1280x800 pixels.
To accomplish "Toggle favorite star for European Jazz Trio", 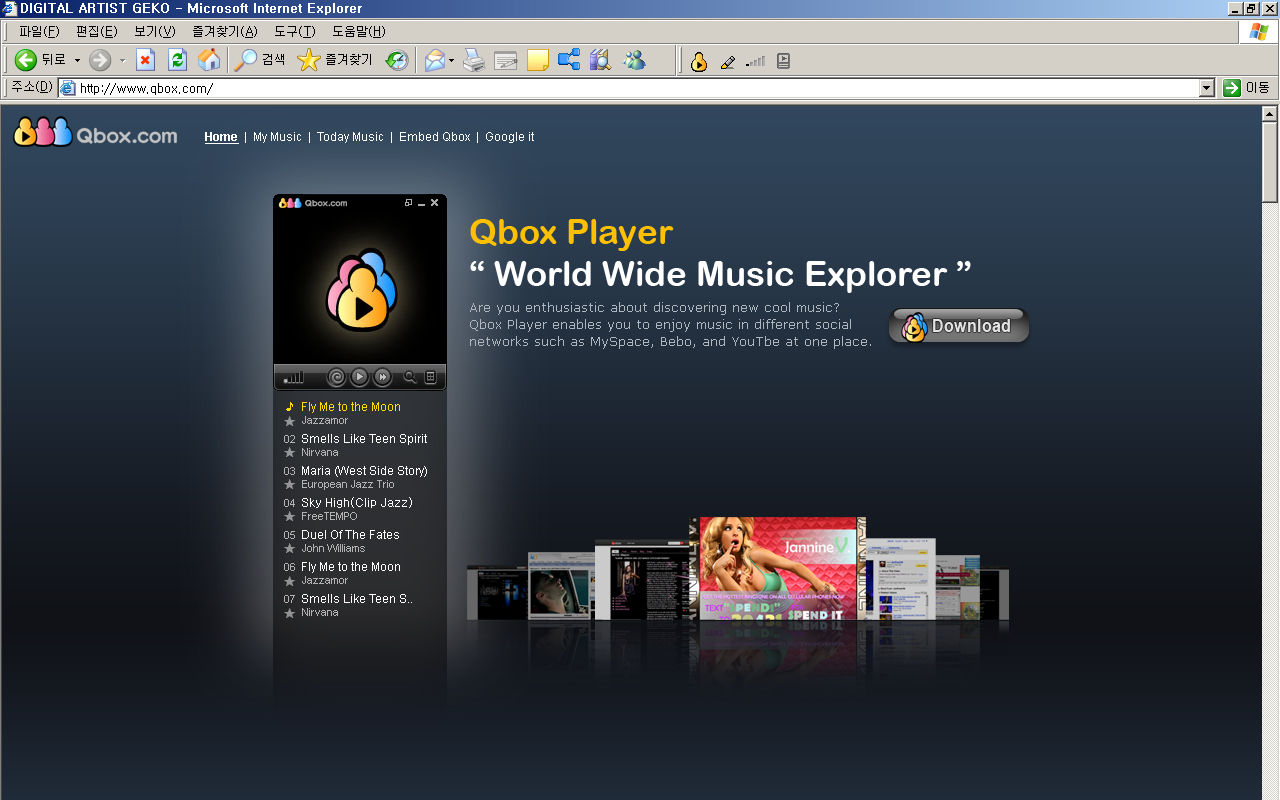I will coord(290,485).
